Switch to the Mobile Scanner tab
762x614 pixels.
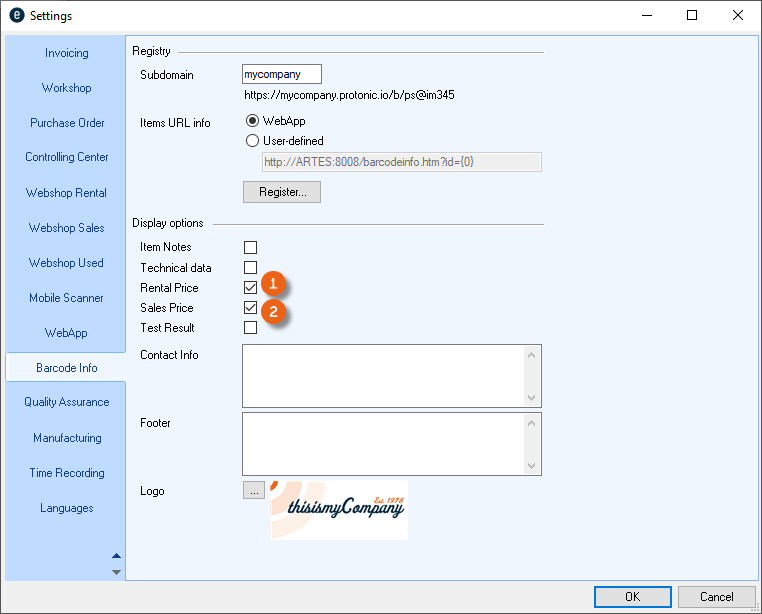pyautogui.click(x=66, y=298)
